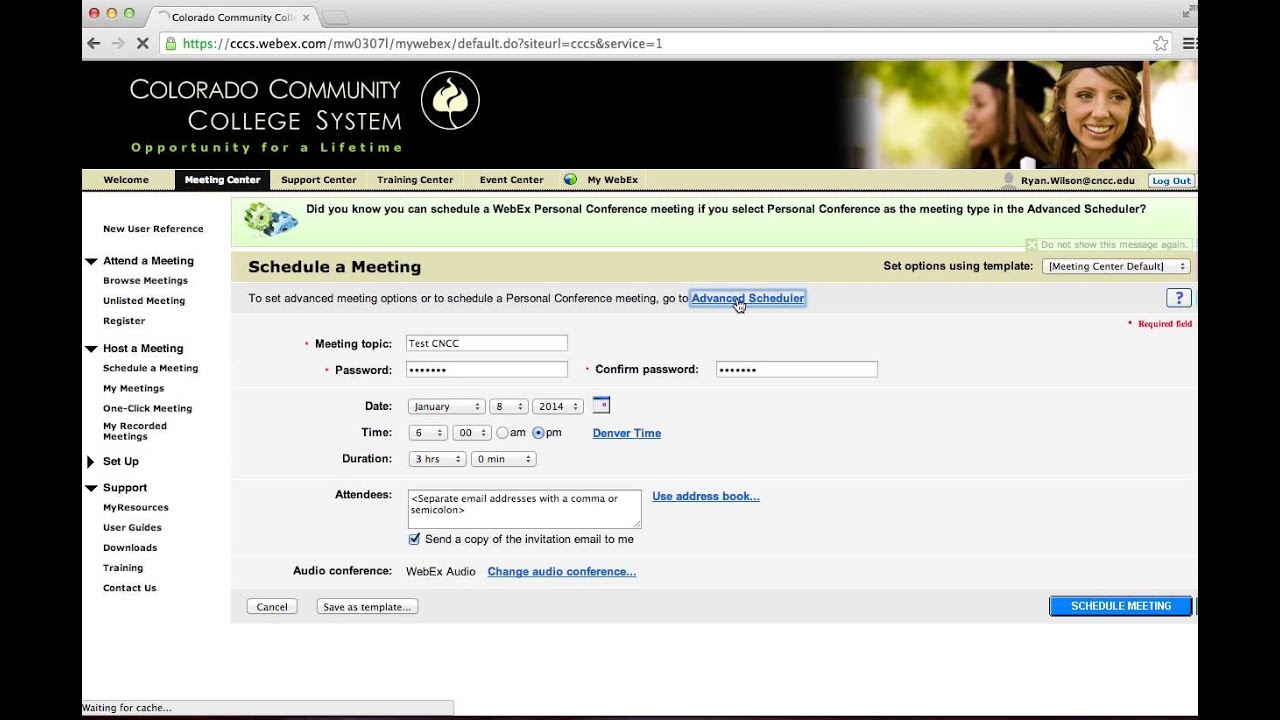Image resolution: width=1280 pixels, height=720 pixels.
Task: Open the duration minutes dropdown showing 0 min
Action: pyautogui.click(x=504, y=459)
